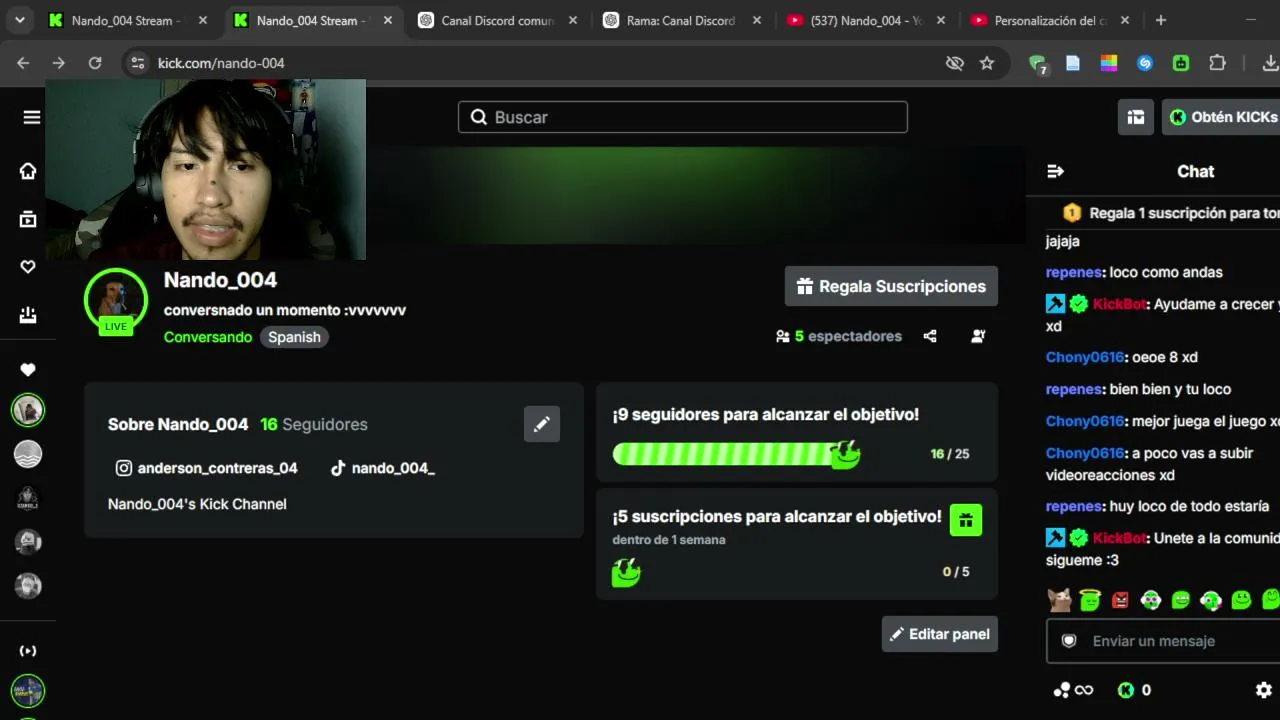Image resolution: width=1280 pixels, height=720 pixels.
Task: Open the anderson_contreras_04 Instagram link
Action: click(x=207, y=468)
